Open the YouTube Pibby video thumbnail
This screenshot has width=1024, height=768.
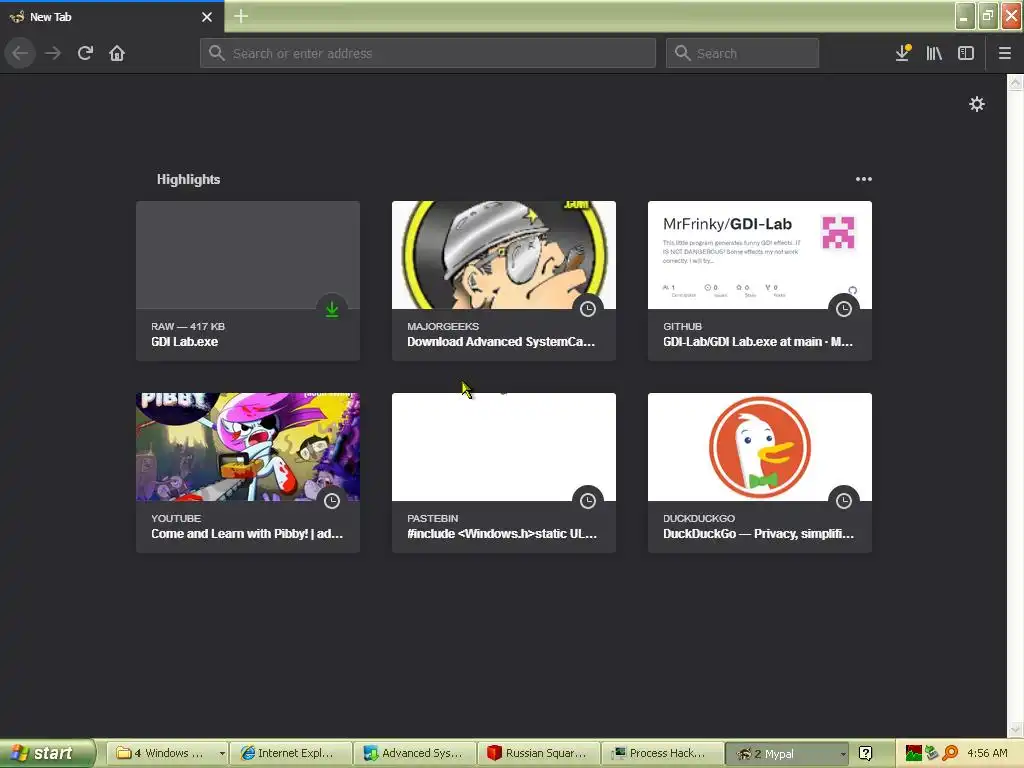click(248, 447)
